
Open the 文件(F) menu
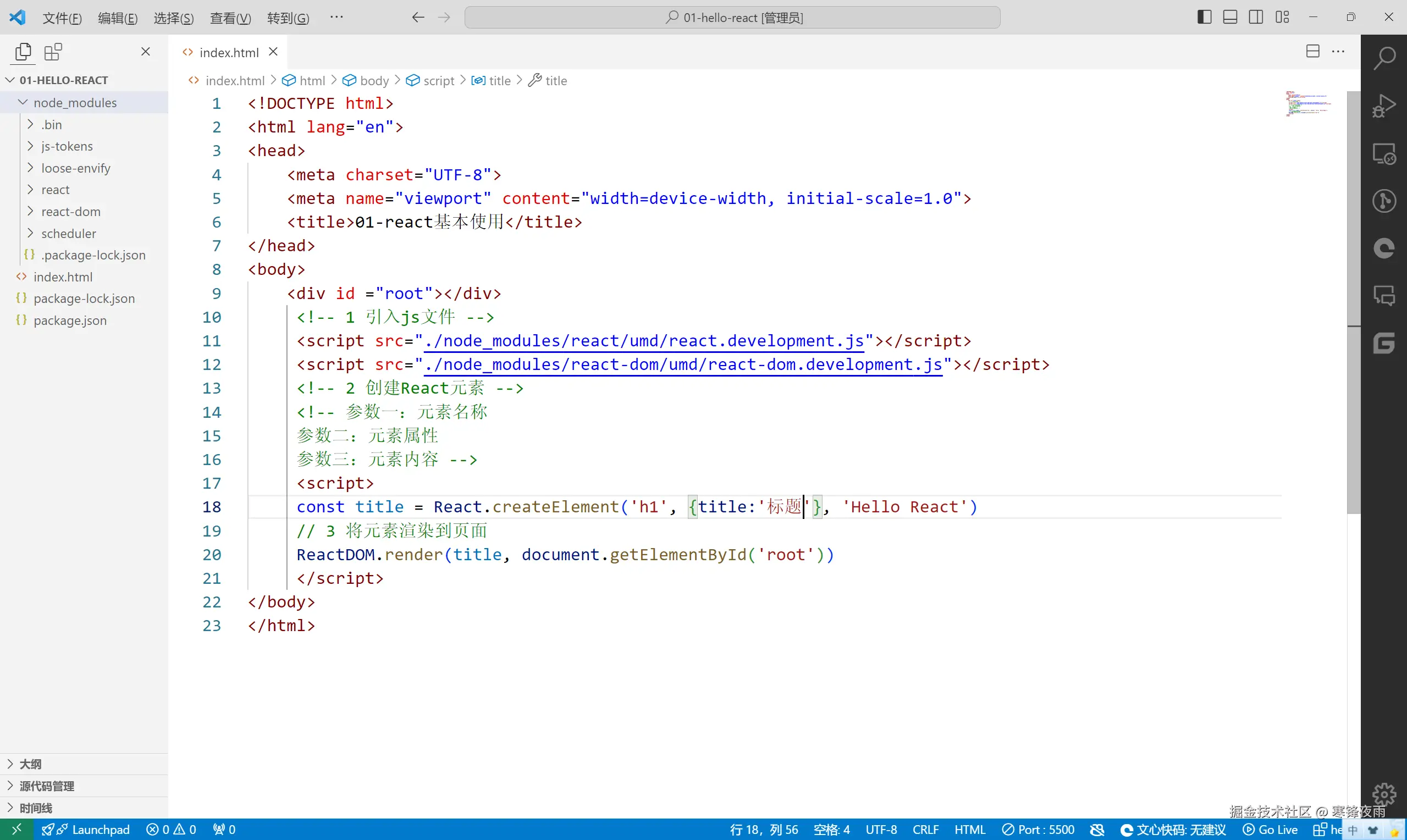pos(62,18)
